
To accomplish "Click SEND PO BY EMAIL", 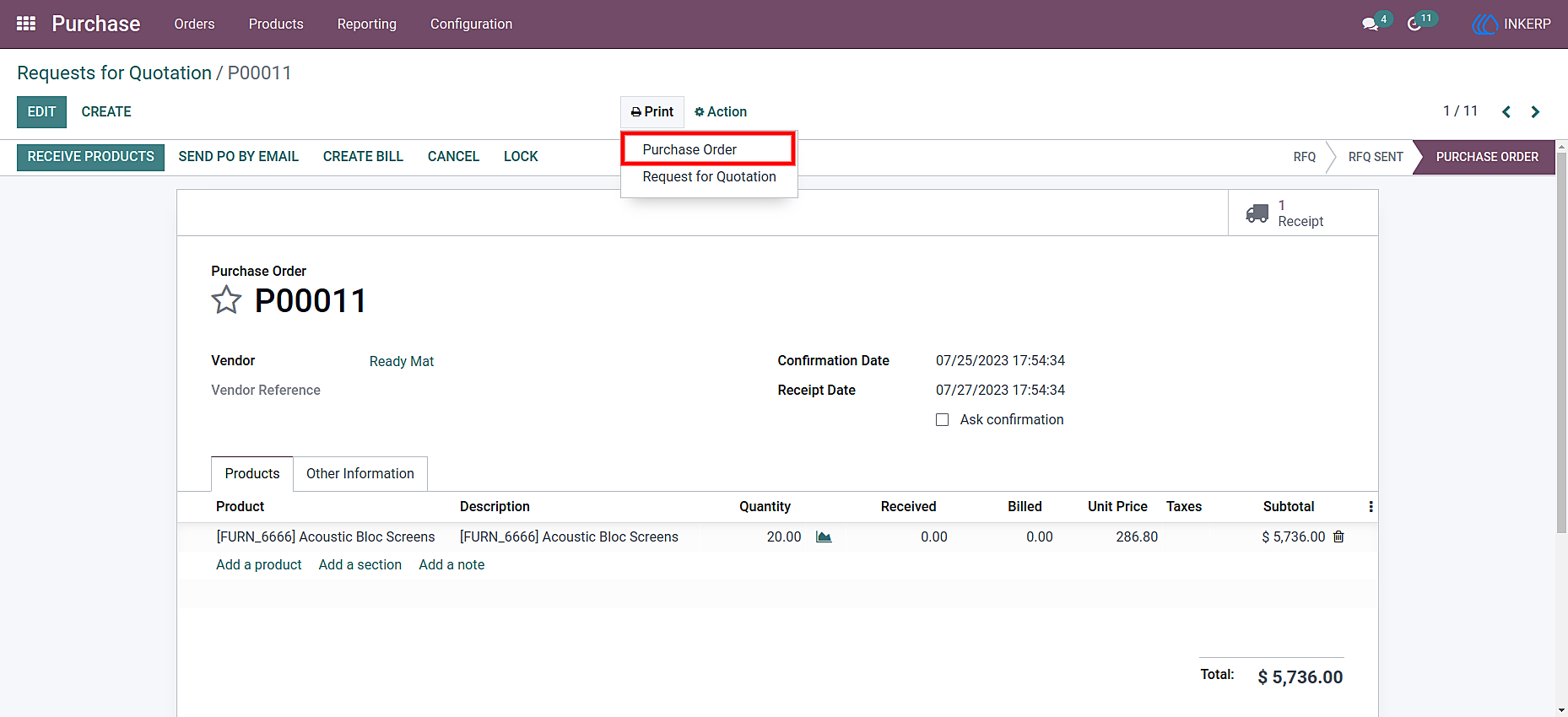I will 239,157.
